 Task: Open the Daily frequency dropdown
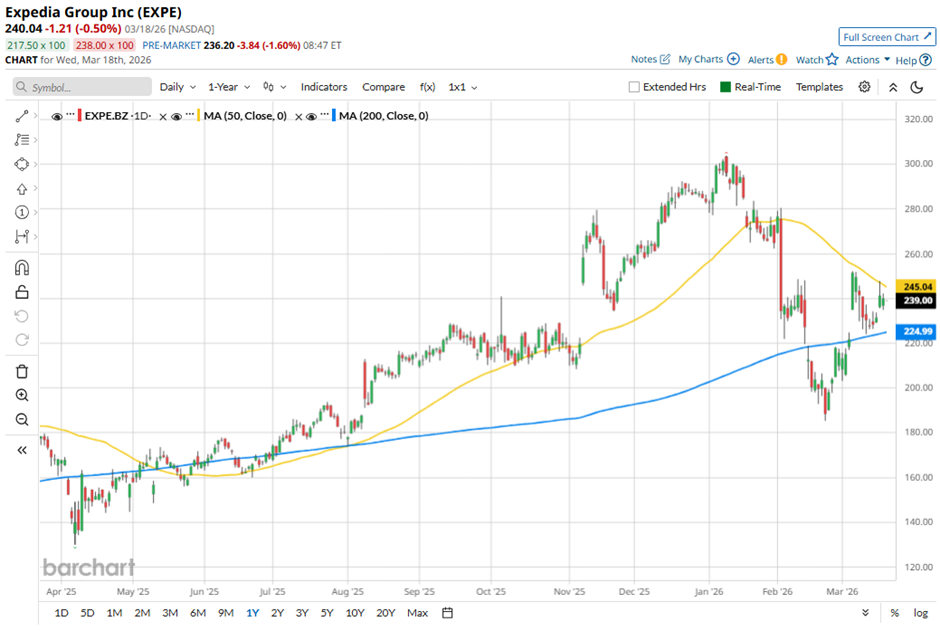[x=177, y=87]
